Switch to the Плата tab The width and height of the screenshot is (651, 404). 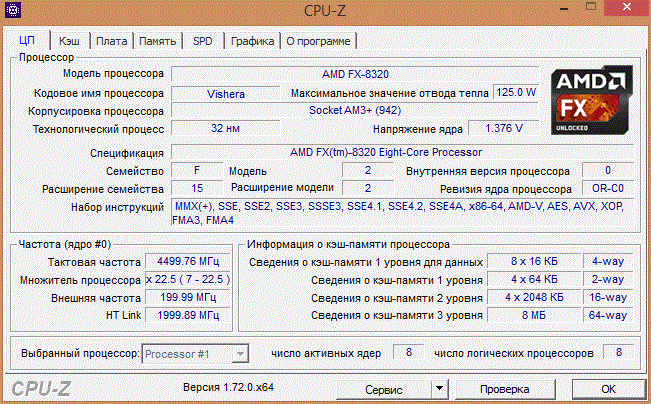[x=111, y=41]
